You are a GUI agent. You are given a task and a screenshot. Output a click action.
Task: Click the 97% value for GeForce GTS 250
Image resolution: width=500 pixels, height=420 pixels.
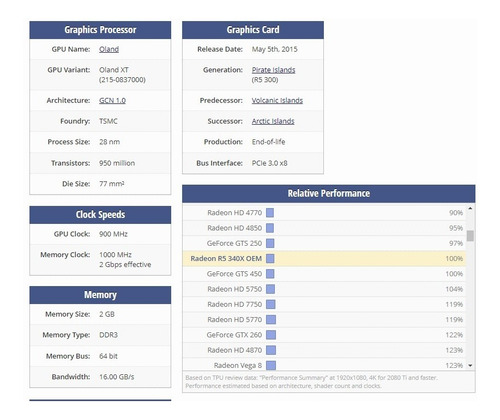[456, 243]
